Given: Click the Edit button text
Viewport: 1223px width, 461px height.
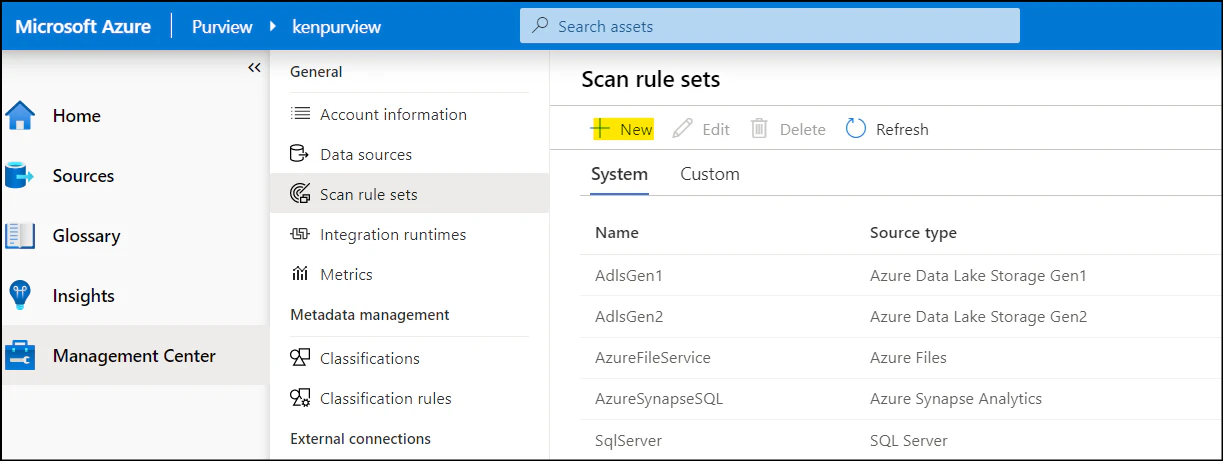Looking at the screenshot, I should [716, 129].
